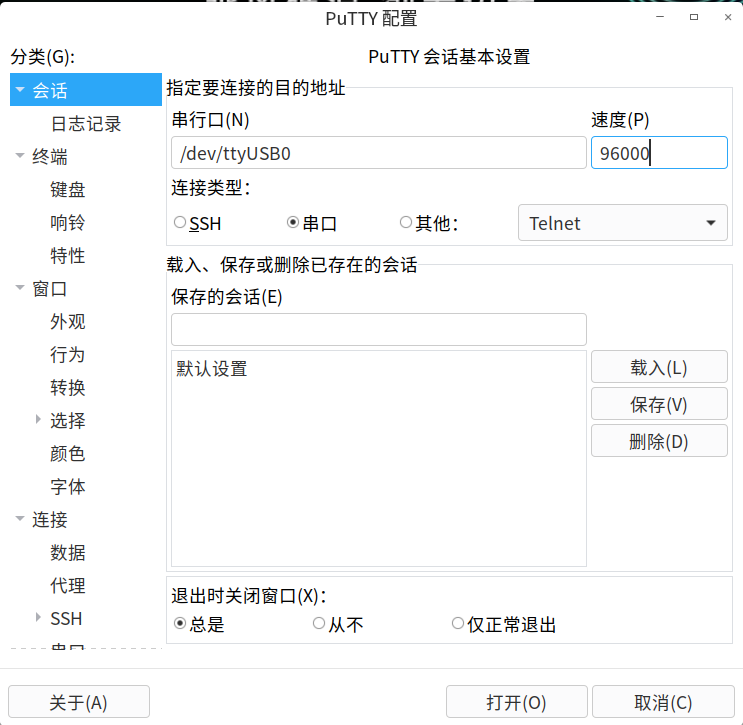Minimize the PuTTY 配置 window
Image resolution: width=743 pixels, height=725 pixels.
(x=660, y=17)
